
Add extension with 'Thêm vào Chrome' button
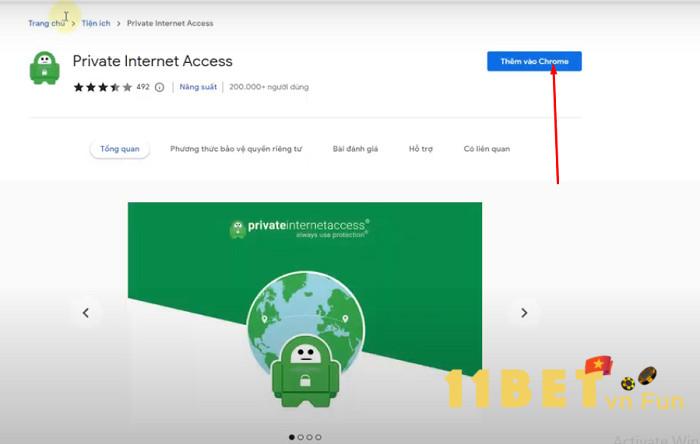(534, 61)
